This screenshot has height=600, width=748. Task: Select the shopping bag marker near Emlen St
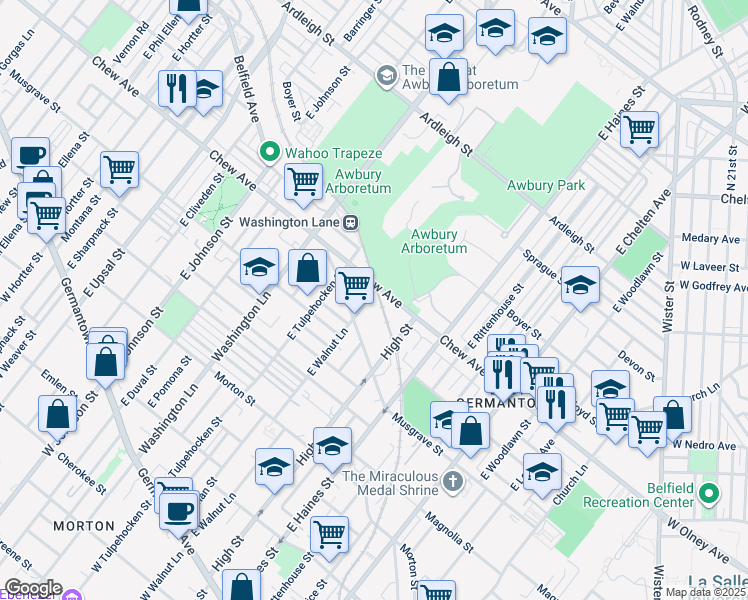(x=58, y=414)
